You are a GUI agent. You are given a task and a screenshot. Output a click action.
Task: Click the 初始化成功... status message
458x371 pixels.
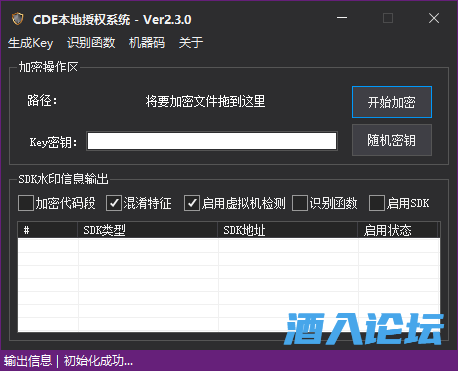click(x=98, y=361)
